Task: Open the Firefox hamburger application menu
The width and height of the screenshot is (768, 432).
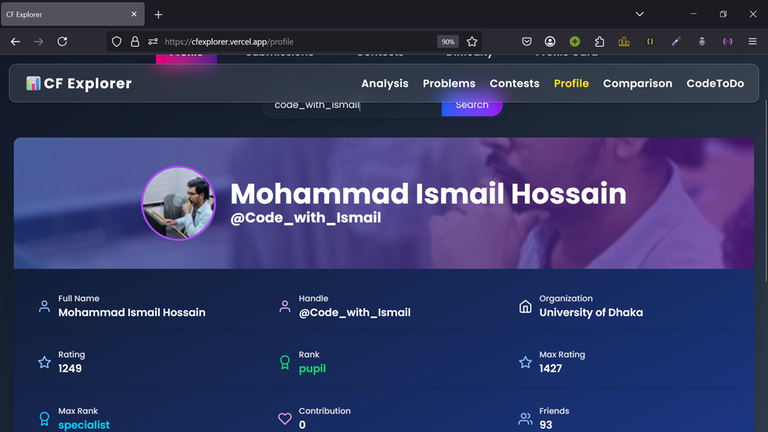Action: click(x=752, y=42)
